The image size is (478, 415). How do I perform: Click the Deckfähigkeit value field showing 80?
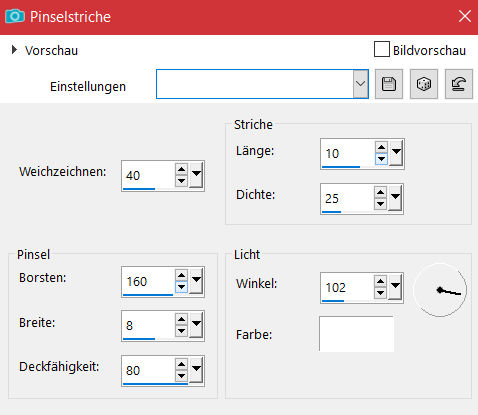click(x=148, y=371)
